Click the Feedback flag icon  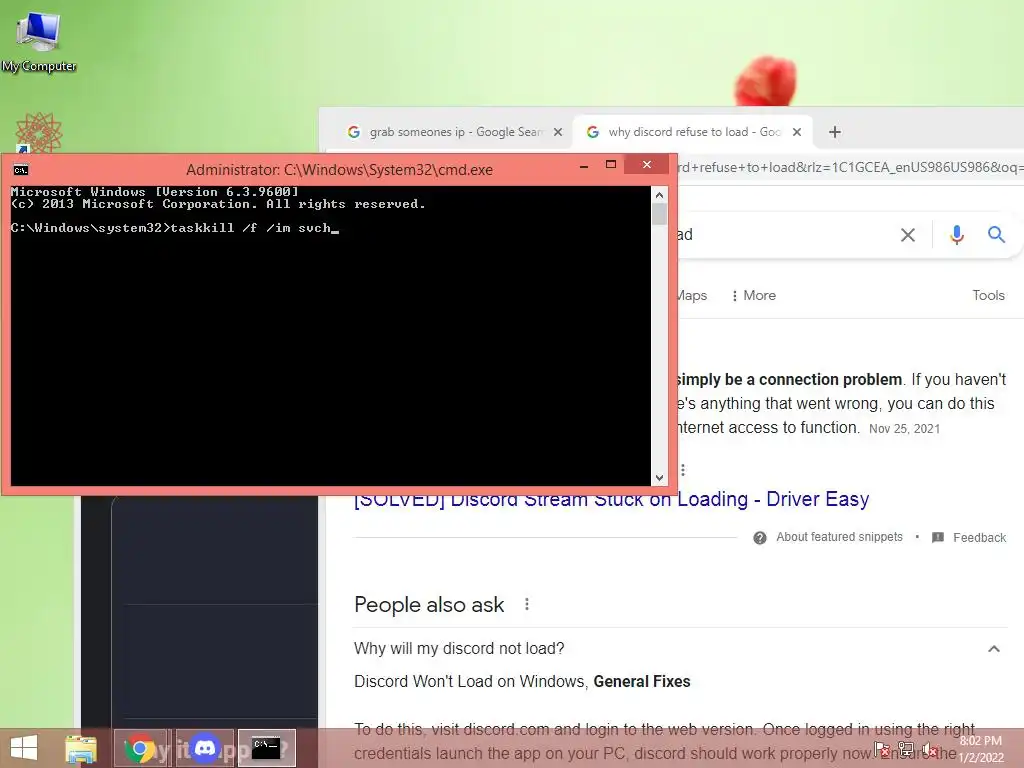938,537
